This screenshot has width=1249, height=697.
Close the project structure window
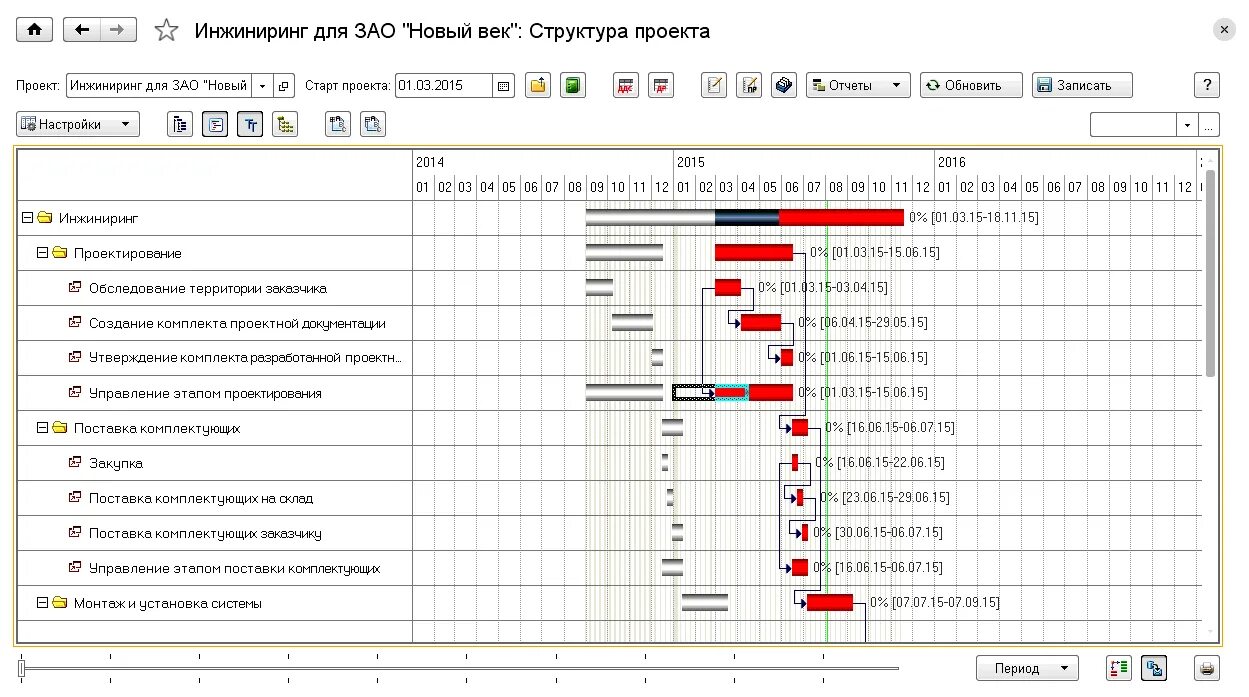(1225, 30)
